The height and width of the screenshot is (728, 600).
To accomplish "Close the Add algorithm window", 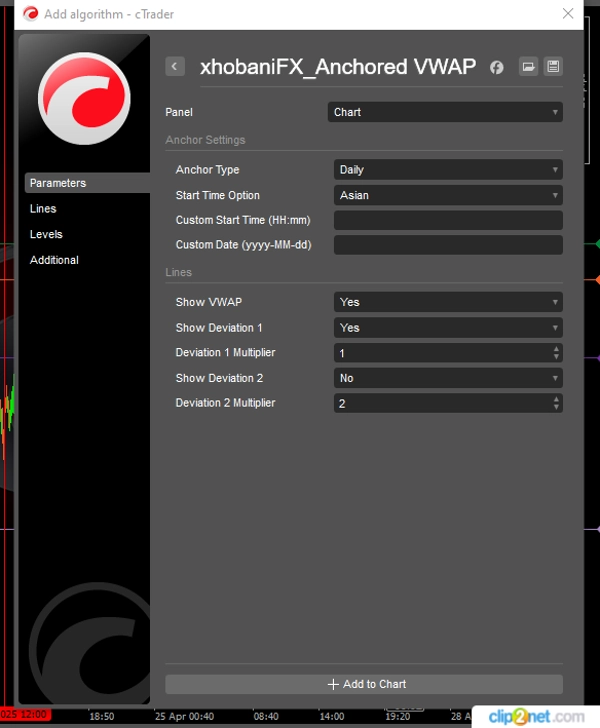I will click(x=567, y=13).
